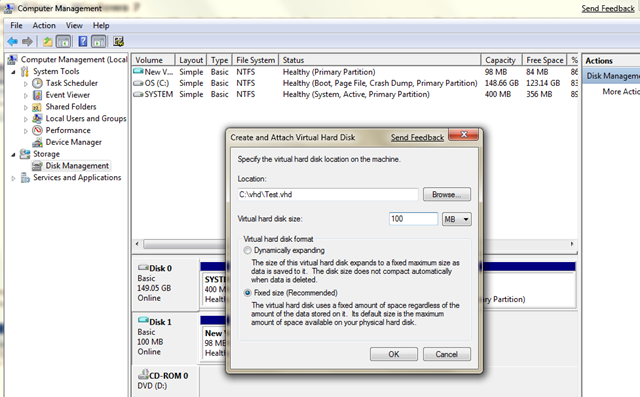
Task: Expand the Services and Applications node
Action: pos(13,178)
